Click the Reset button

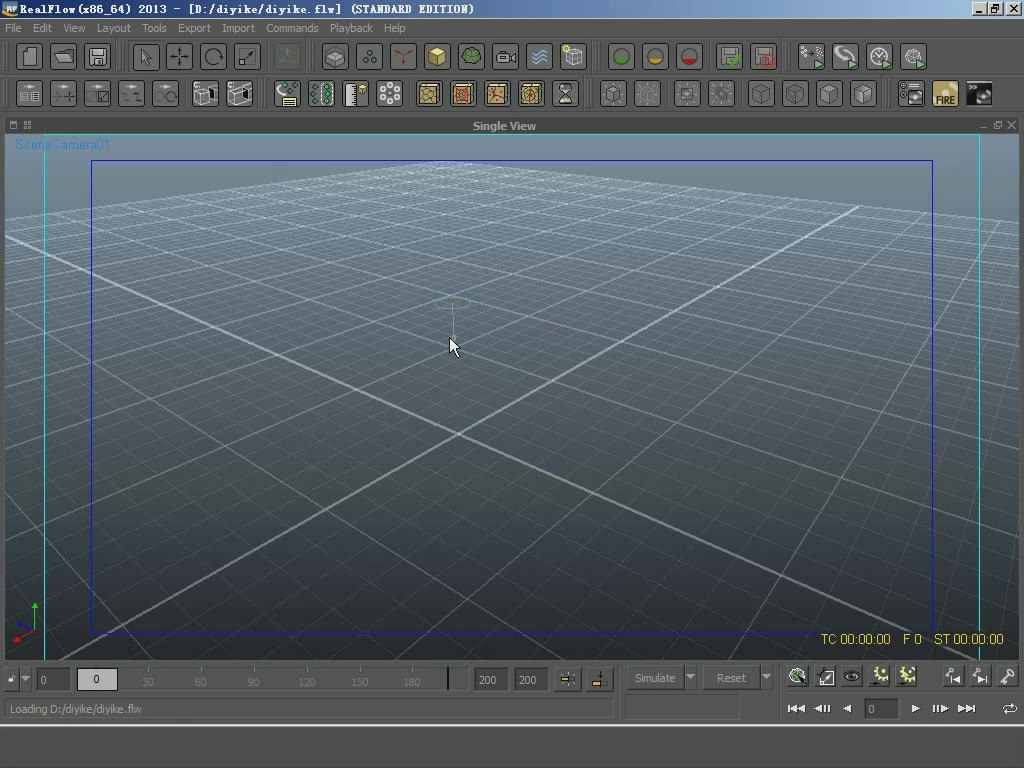pos(731,678)
